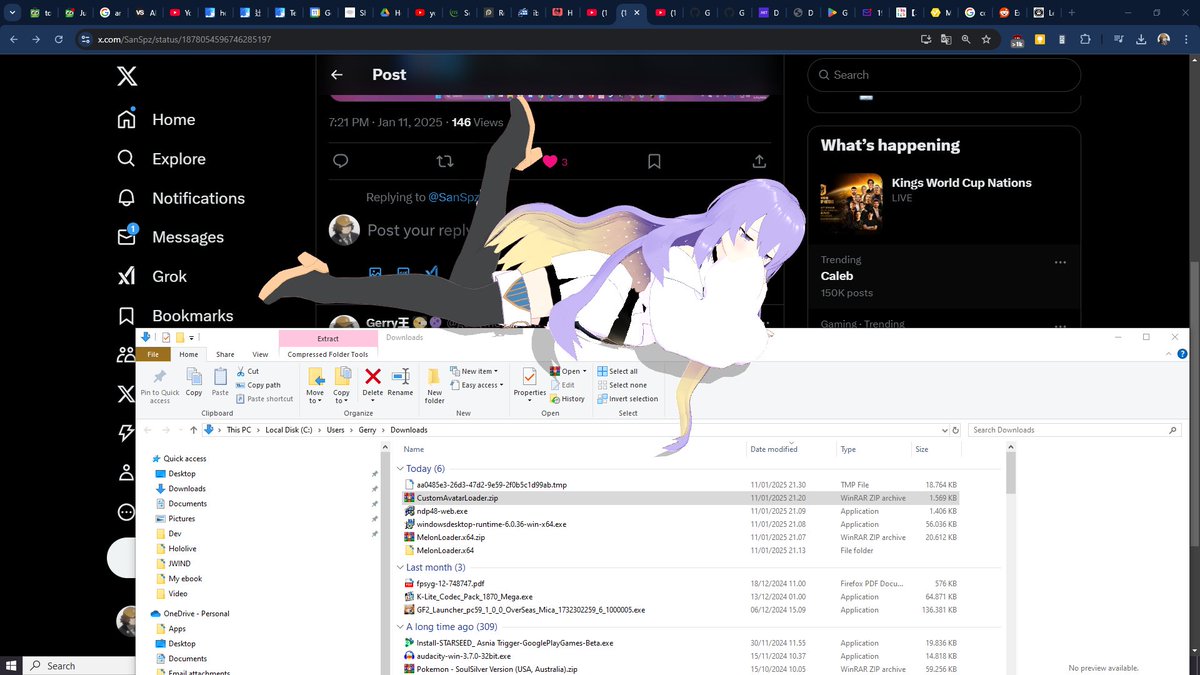Collapse the Last month (3) group
Screen dimensions: 1200x675
coord(401,567)
